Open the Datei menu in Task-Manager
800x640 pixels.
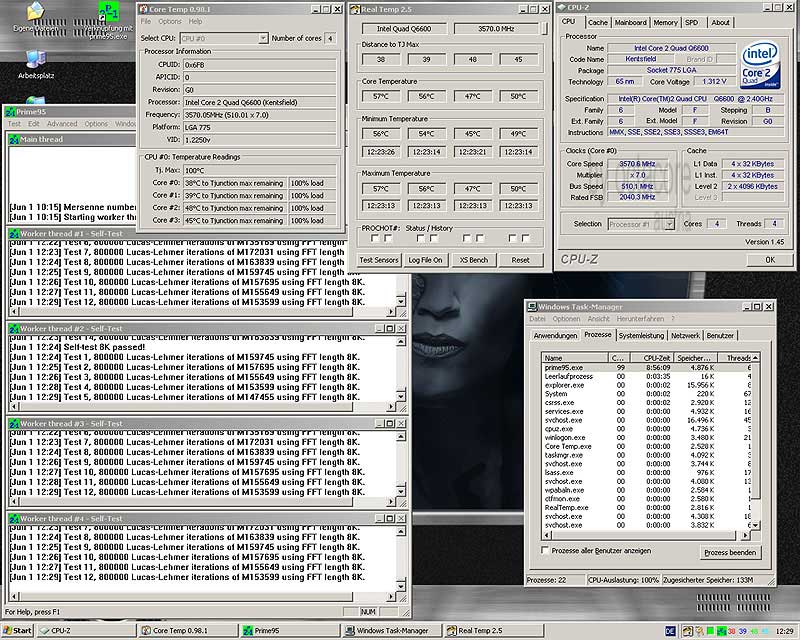click(x=537, y=318)
